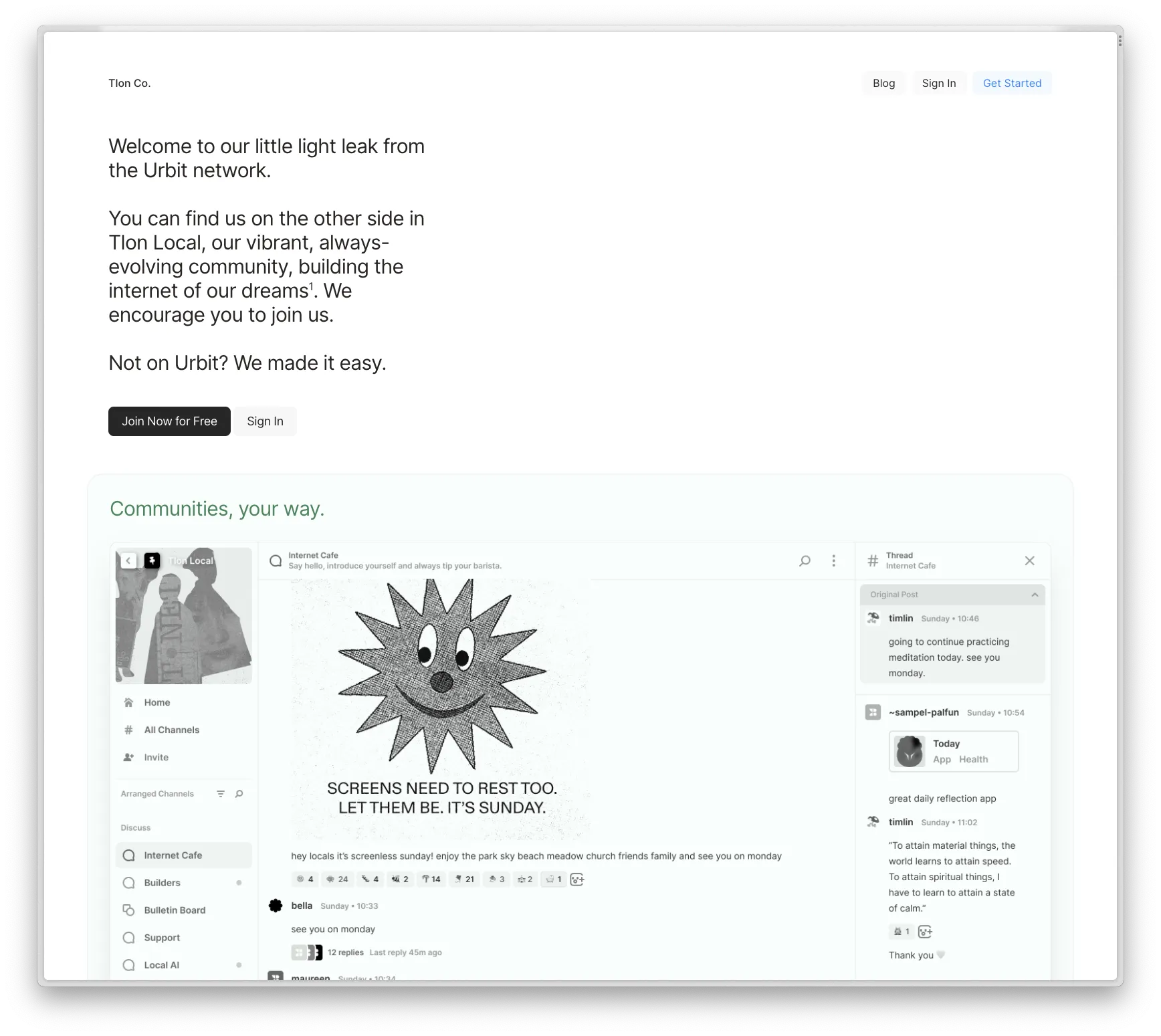Click the home icon in the sidebar

point(129,702)
